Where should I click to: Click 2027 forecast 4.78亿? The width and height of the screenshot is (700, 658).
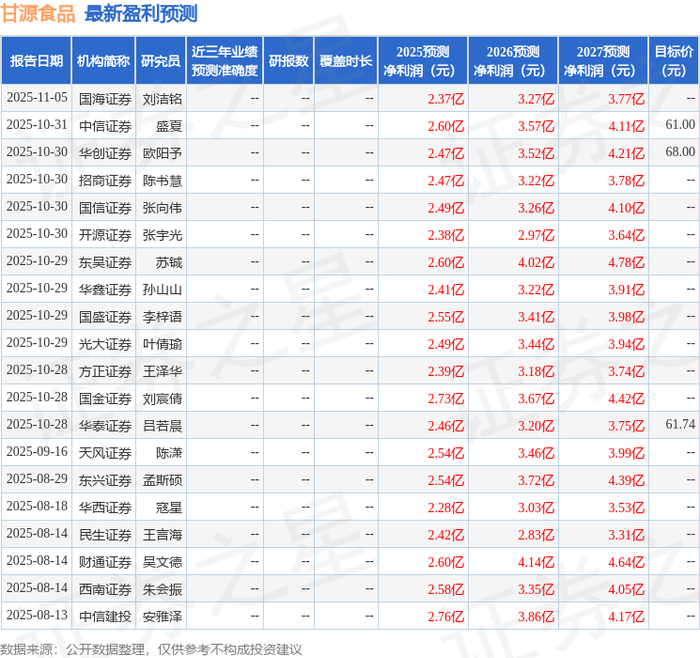click(626, 262)
